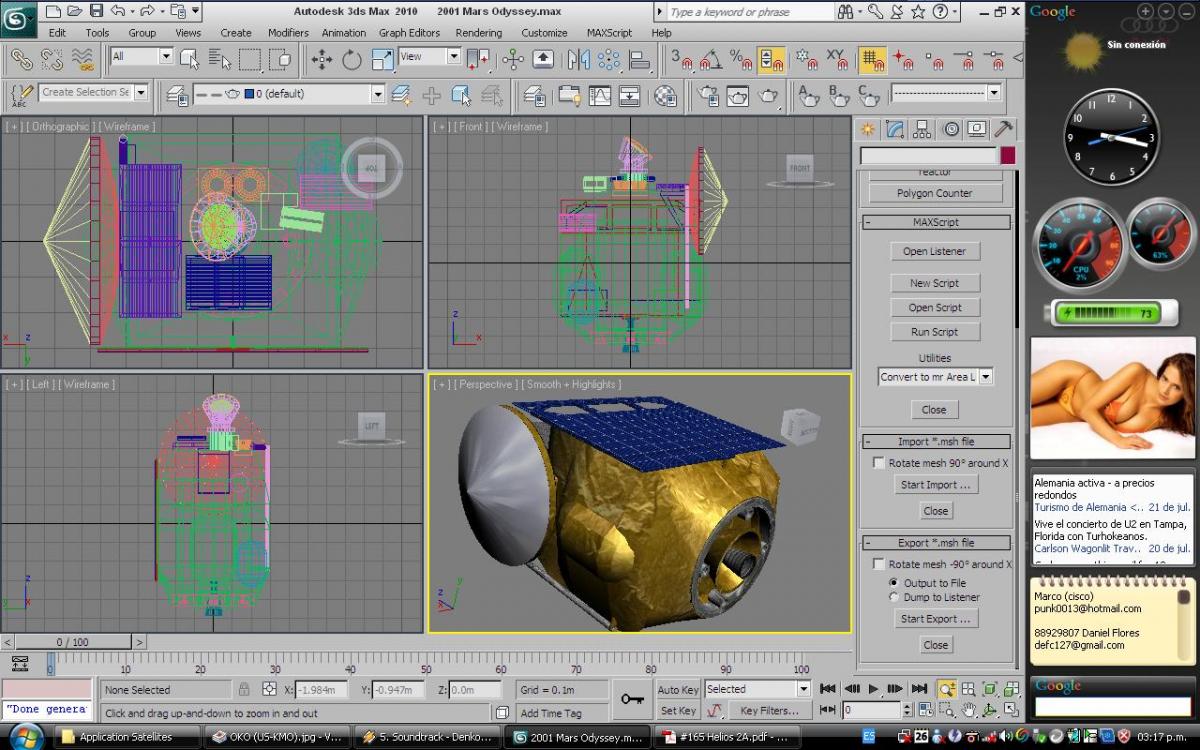Click the blue layer color square

coord(249,94)
